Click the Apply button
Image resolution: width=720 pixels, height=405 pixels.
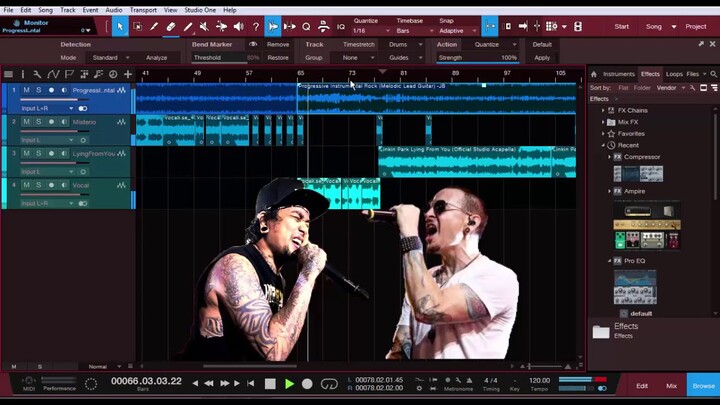point(542,58)
